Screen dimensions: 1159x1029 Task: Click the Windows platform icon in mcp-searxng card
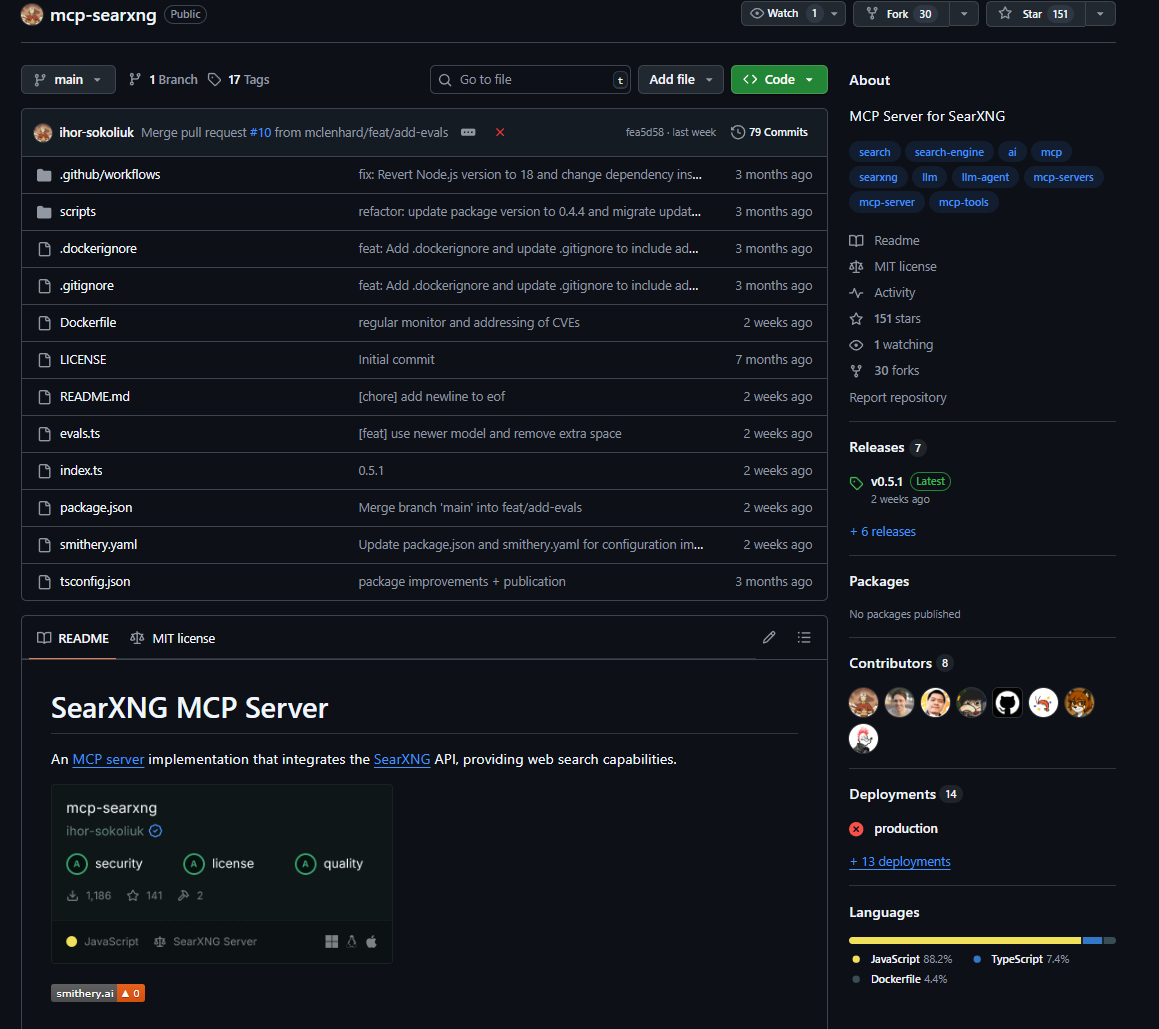331,941
